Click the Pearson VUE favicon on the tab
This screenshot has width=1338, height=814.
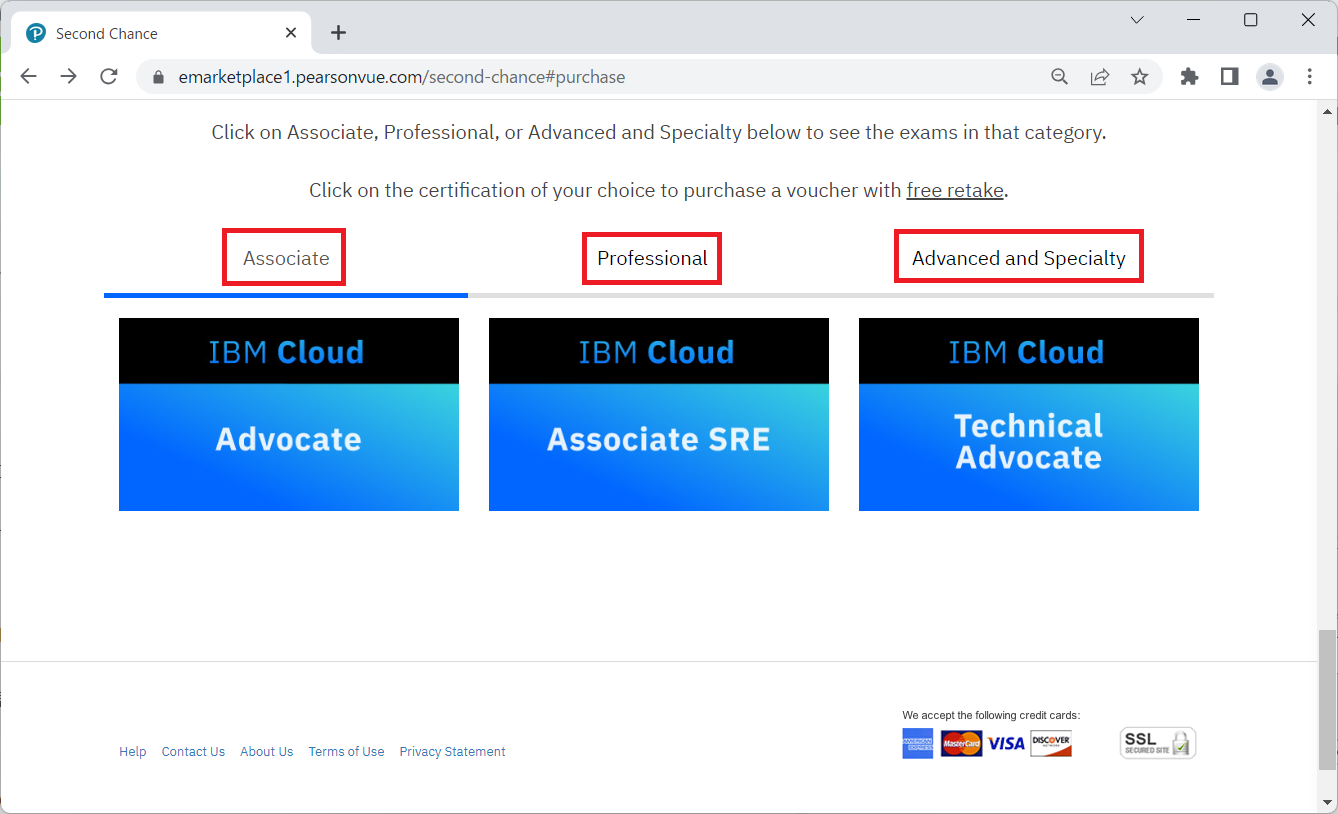tap(35, 32)
